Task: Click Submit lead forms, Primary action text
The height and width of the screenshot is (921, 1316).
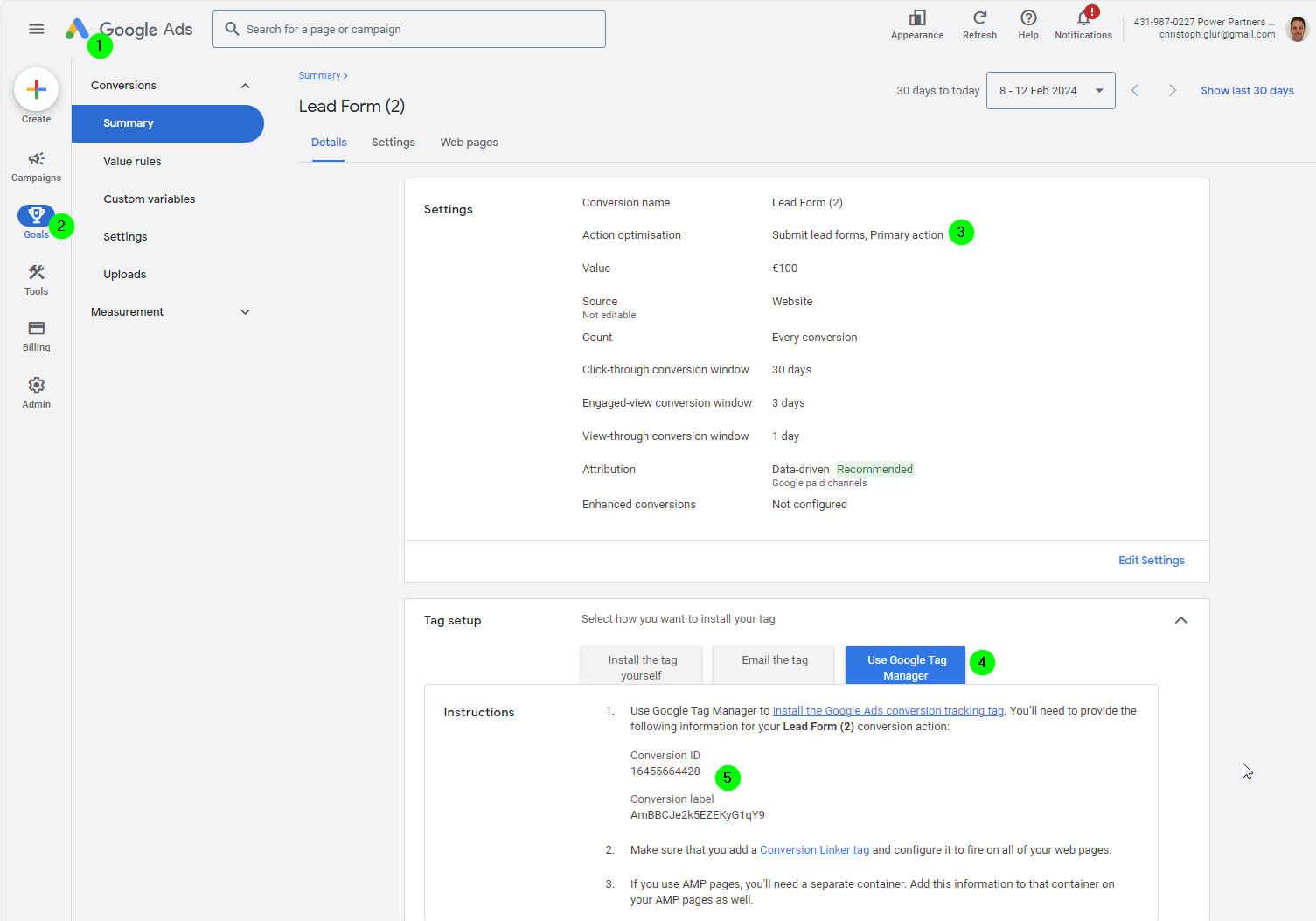Action: coord(857,235)
